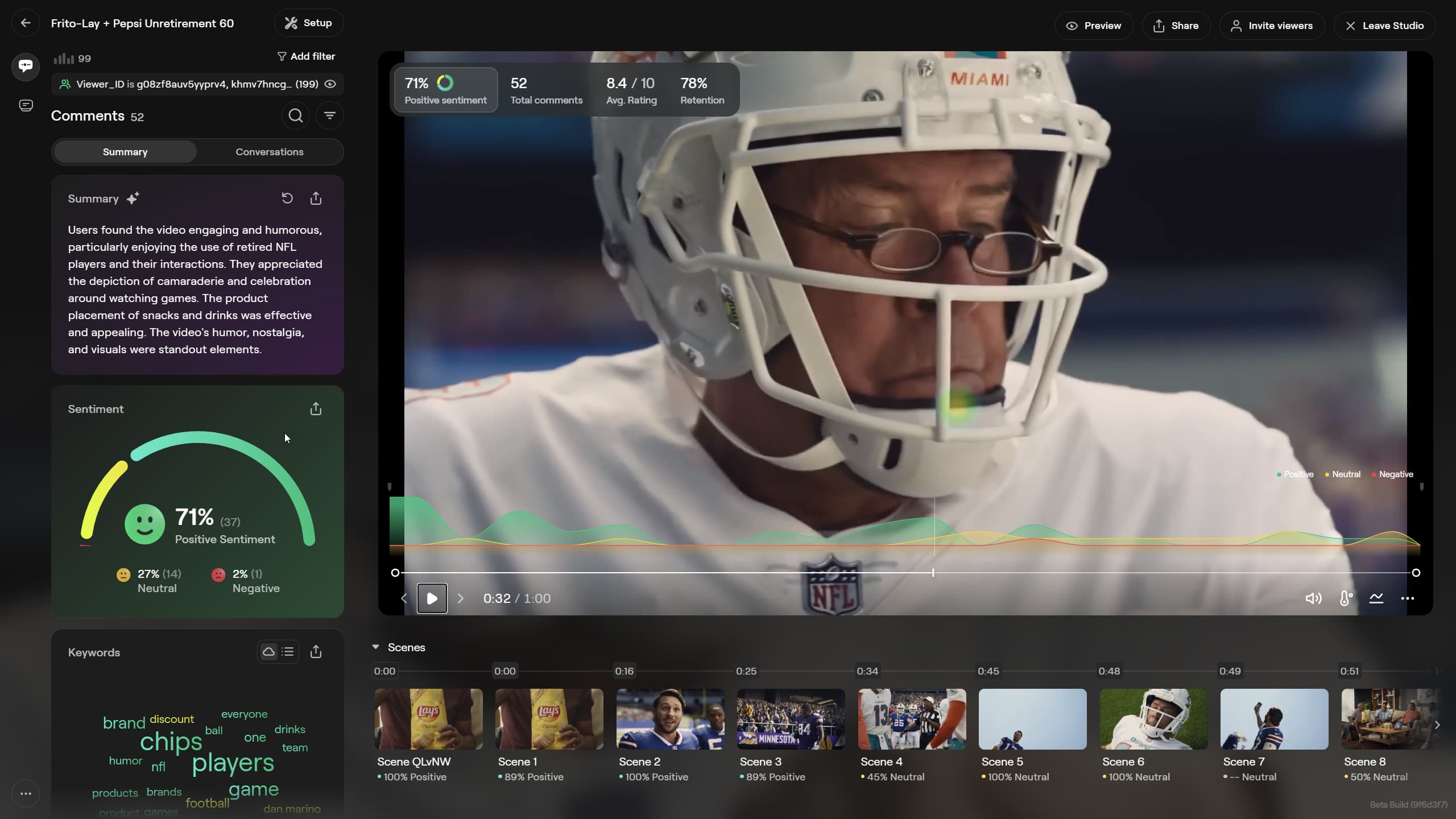Collapse the Scenes section
Screen dimensions: 1456x819
(375, 647)
